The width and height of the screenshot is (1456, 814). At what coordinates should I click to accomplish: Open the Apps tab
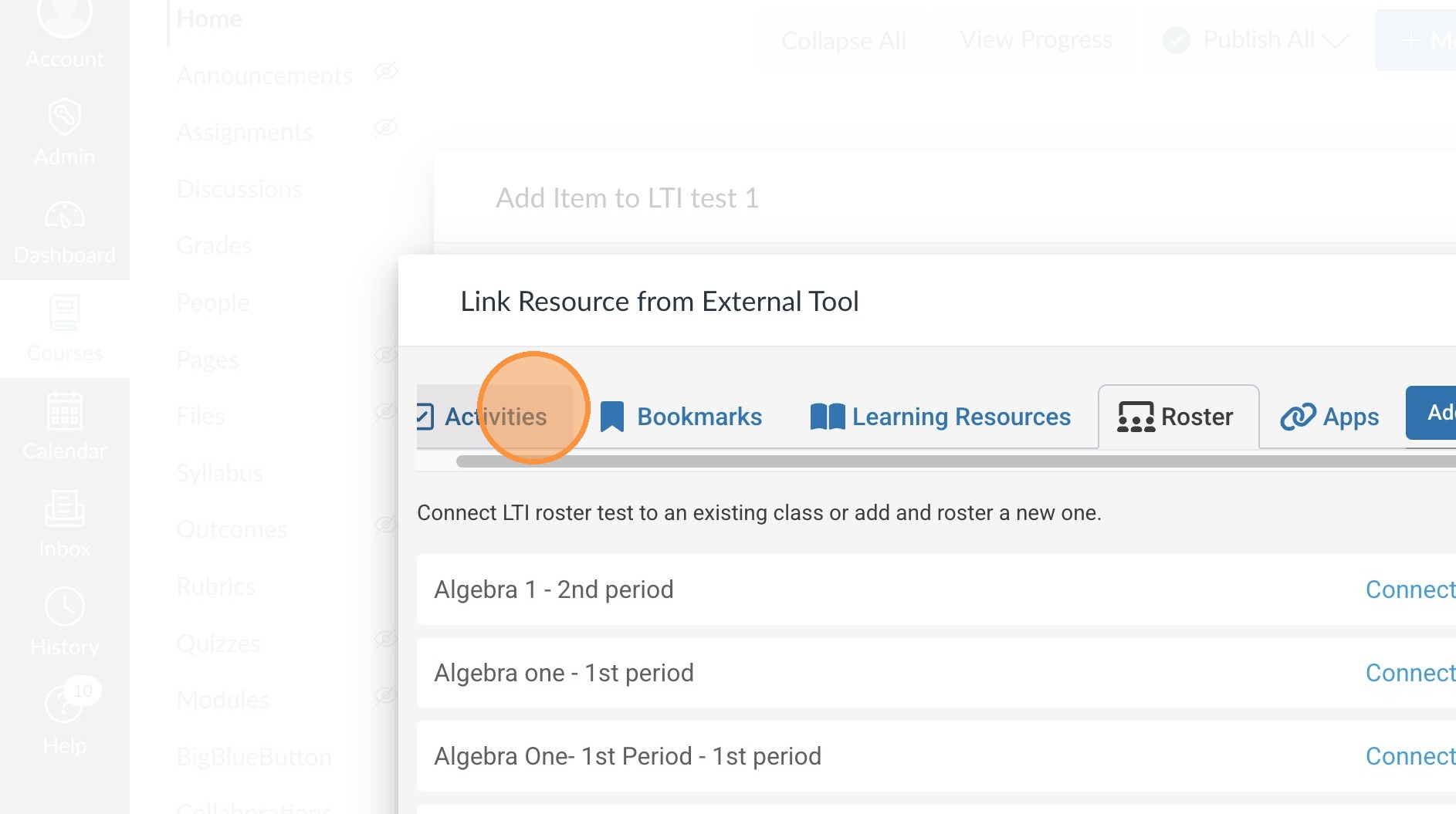pos(1329,417)
